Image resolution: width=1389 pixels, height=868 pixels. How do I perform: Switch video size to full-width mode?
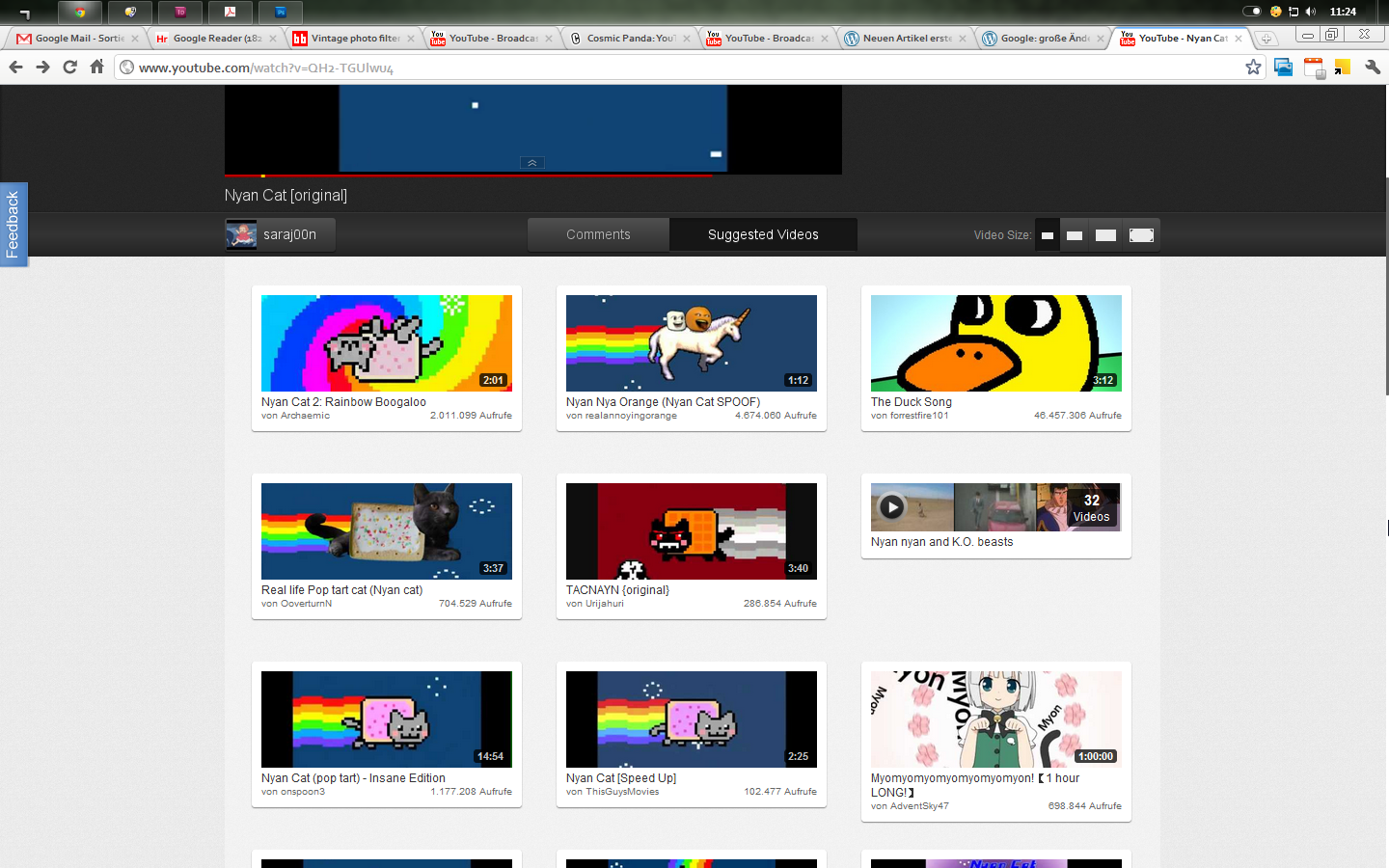click(x=1141, y=235)
